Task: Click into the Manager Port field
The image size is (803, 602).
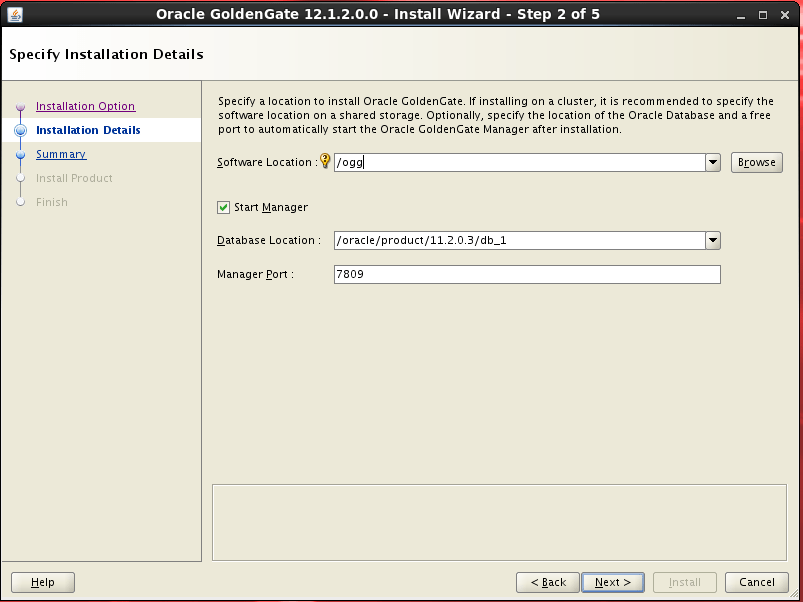Action: click(x=527, y=274)
